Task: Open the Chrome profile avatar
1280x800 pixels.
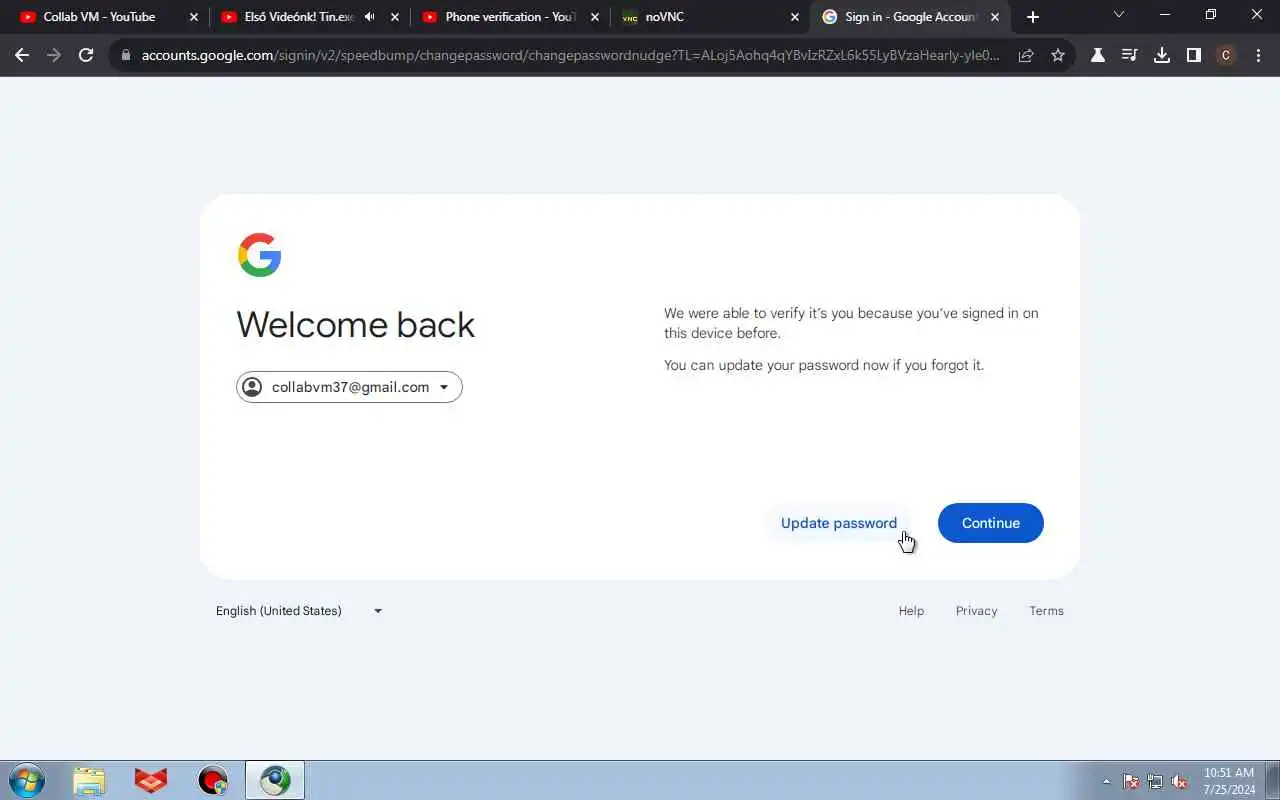Action: click(1226, 55)
